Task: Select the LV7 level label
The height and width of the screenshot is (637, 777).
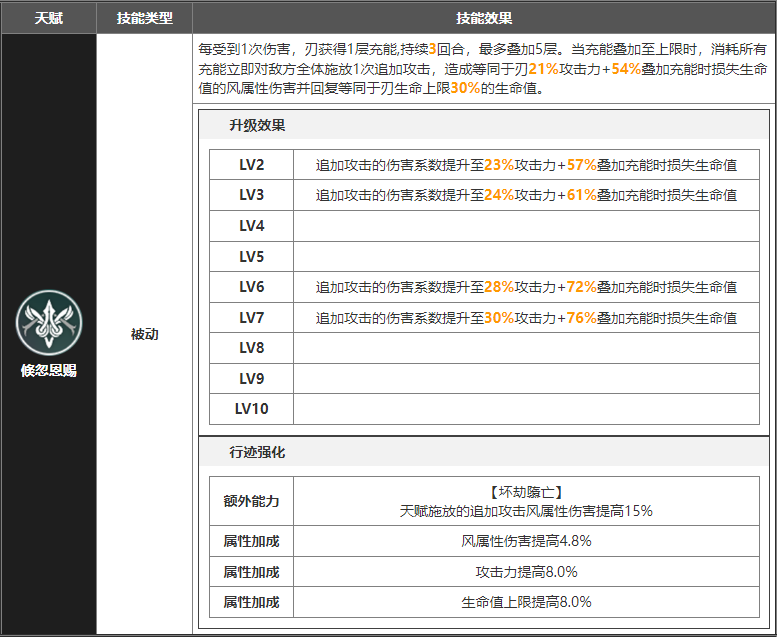Action: (x=251, y=318)
